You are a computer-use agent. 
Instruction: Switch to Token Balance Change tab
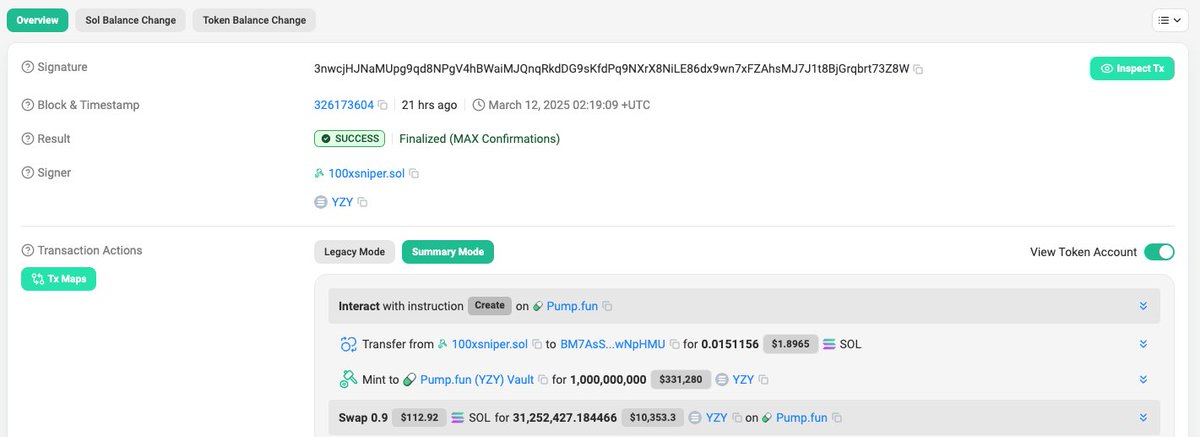(x=254, y=20)
